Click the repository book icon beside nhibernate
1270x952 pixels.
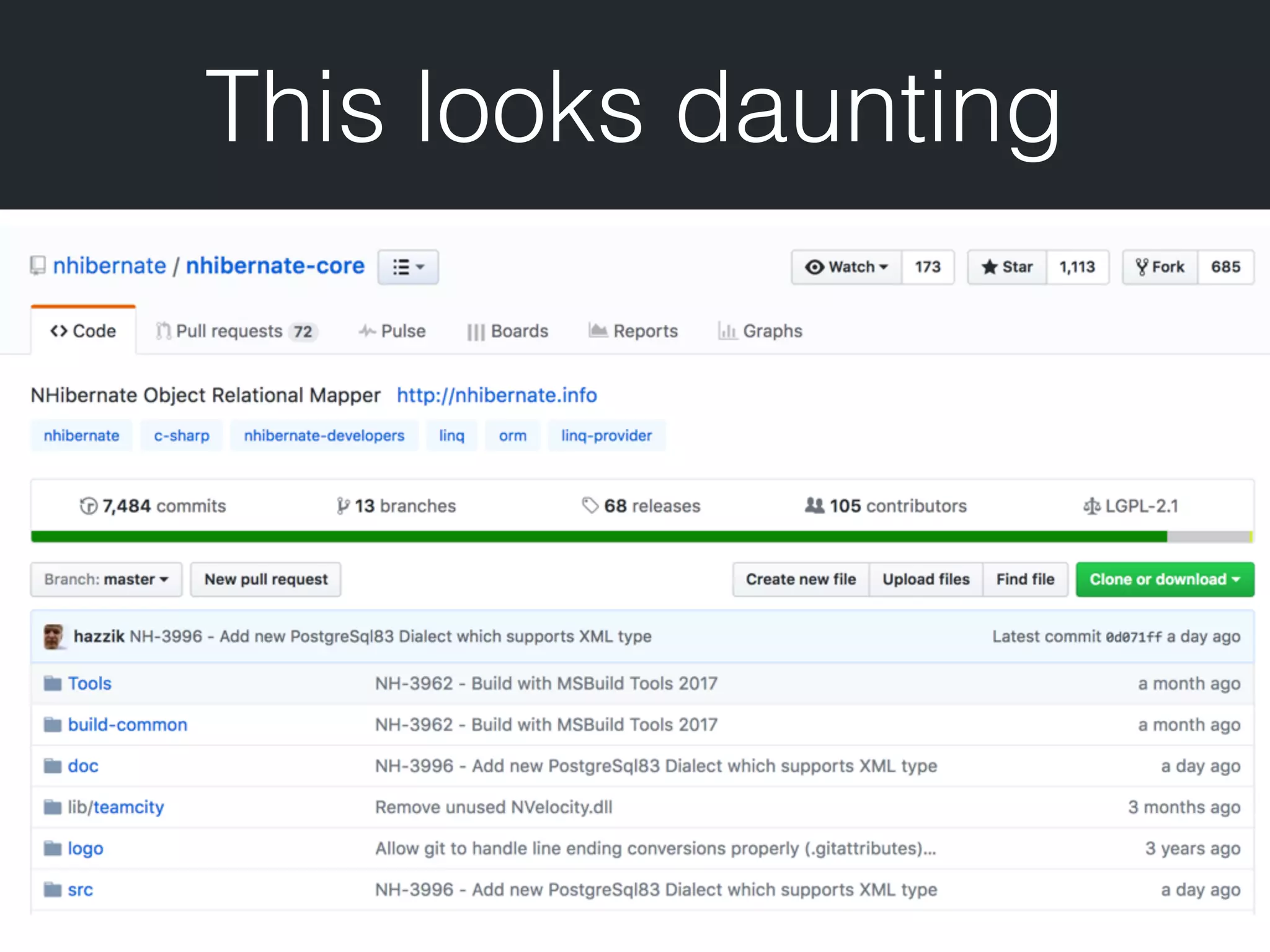click(x=38, y=266)
